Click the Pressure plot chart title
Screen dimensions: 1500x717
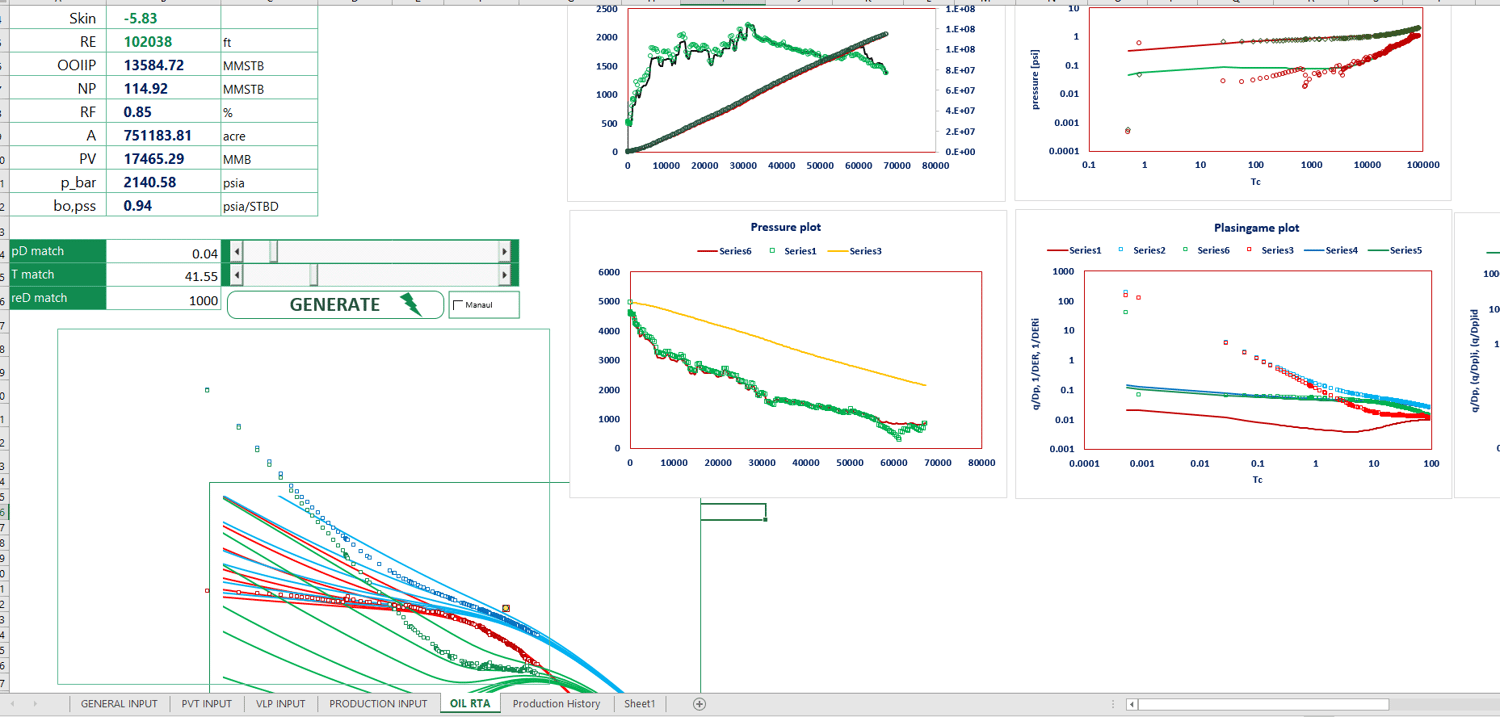(x=786, y=228)
